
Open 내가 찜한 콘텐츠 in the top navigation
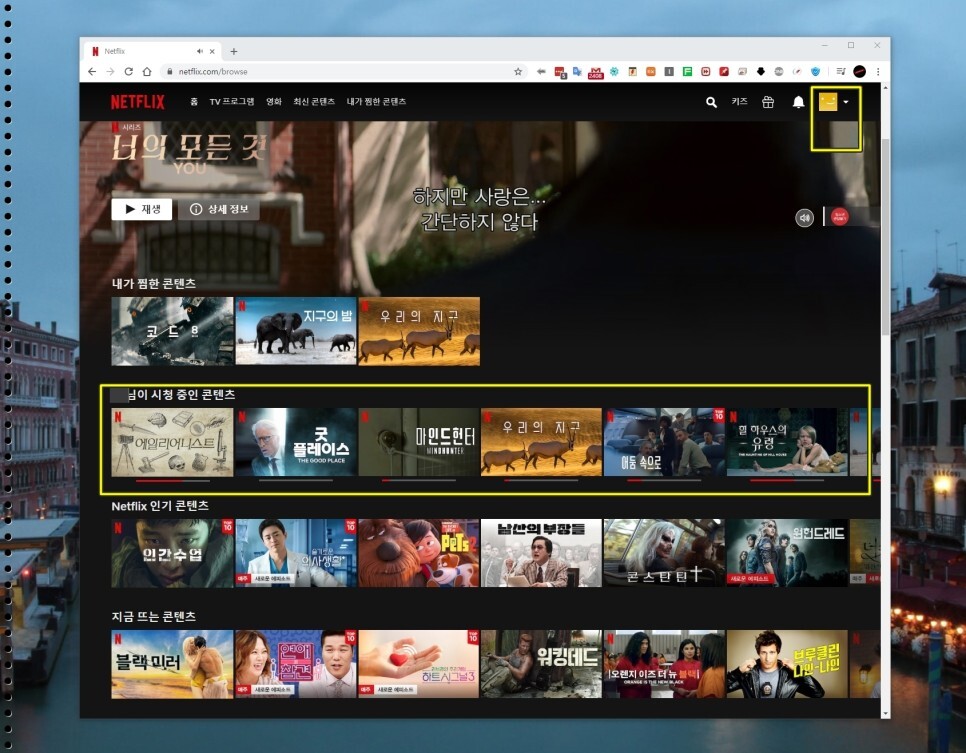(376, 102)
